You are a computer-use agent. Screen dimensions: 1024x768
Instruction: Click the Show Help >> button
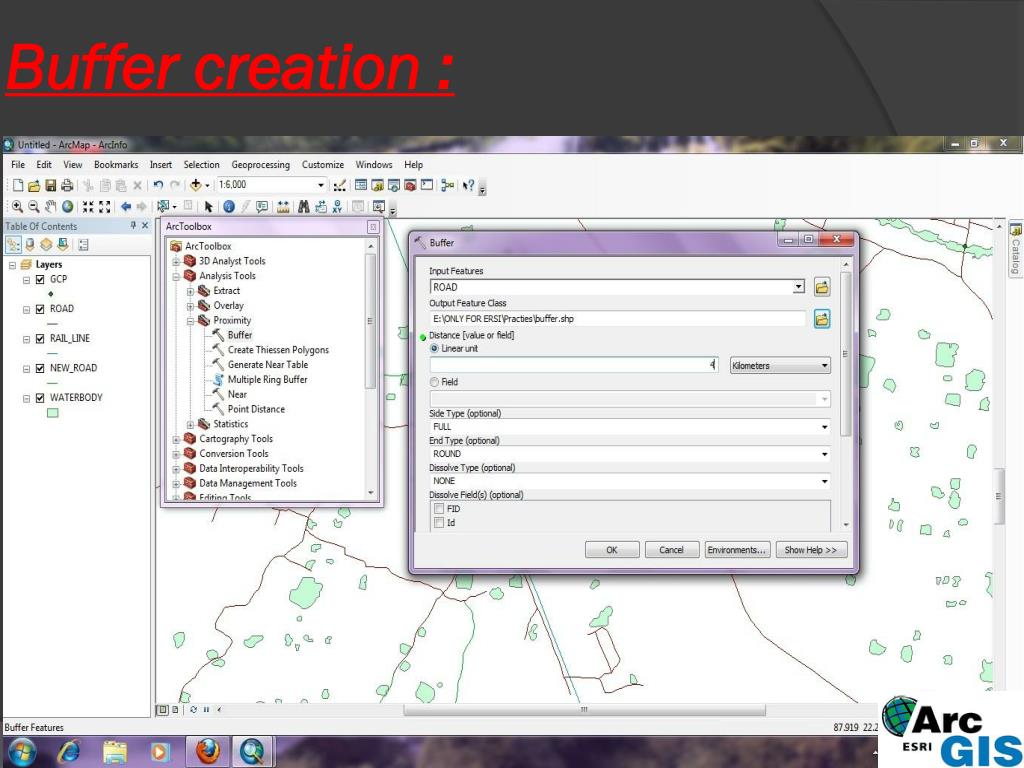pos(810,550)
